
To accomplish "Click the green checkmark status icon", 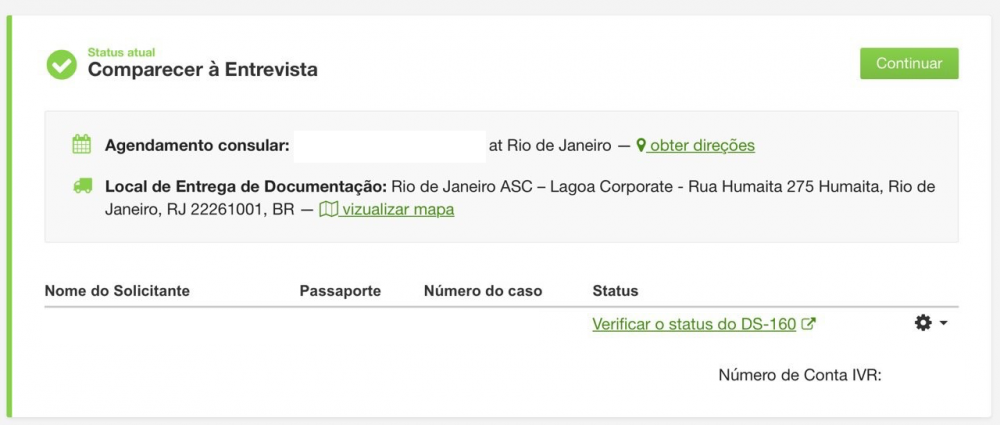I will point(62,64).
